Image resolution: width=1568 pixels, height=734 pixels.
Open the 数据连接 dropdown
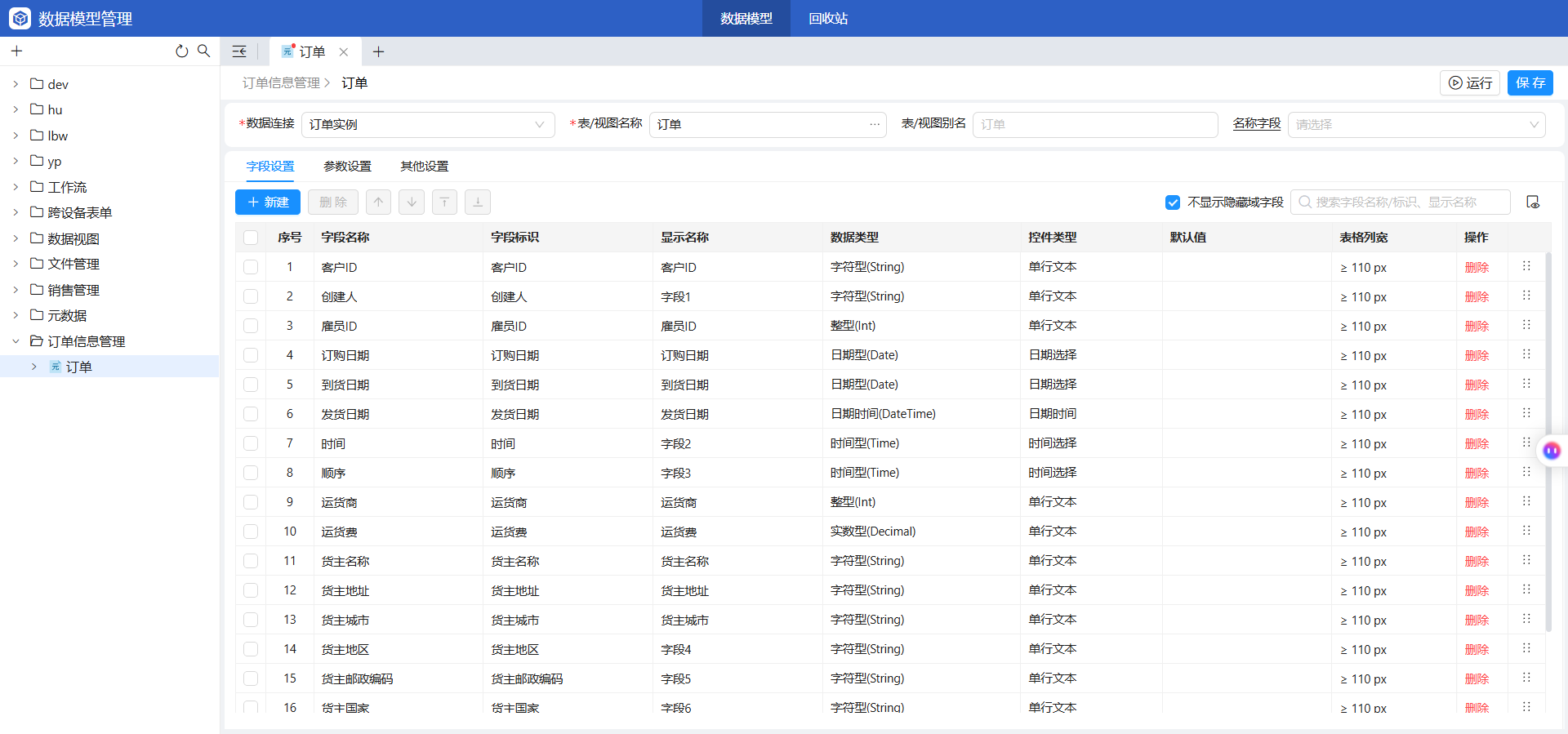(x=428, y=124)
